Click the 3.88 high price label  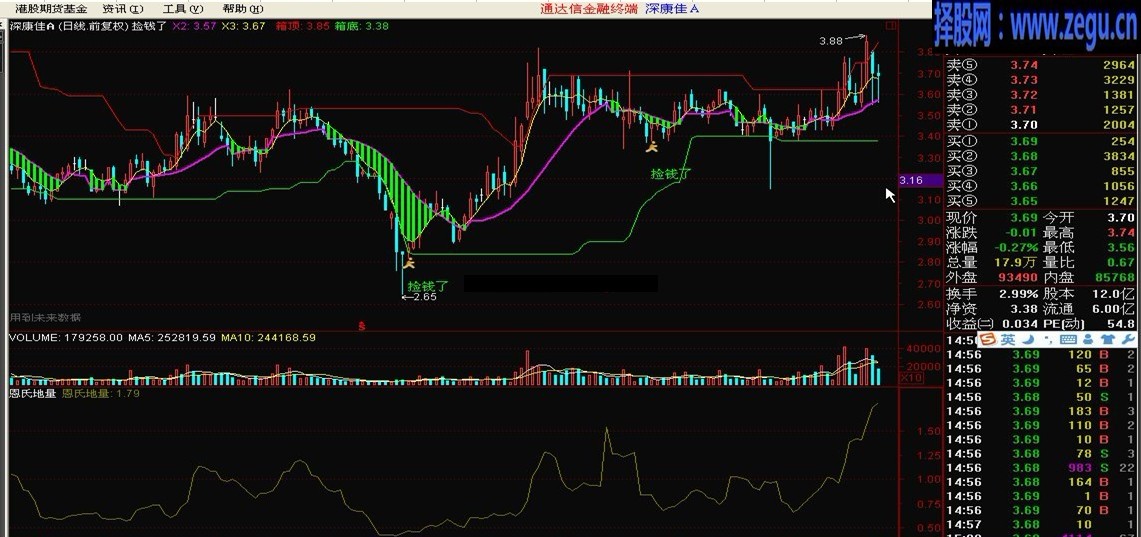click(x=831, y=41)
